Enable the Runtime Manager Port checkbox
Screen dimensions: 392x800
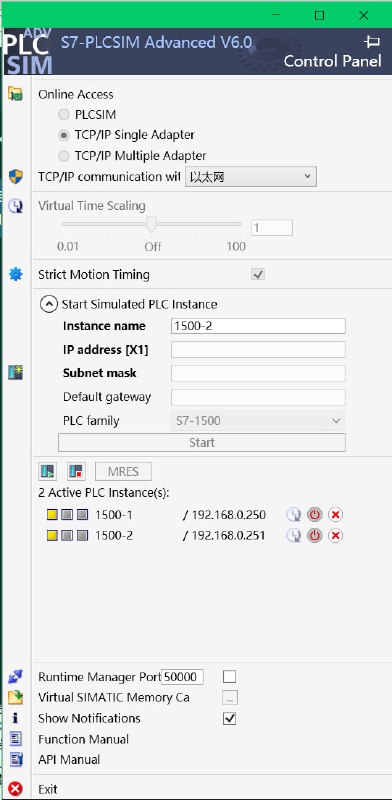coord(230,677)
